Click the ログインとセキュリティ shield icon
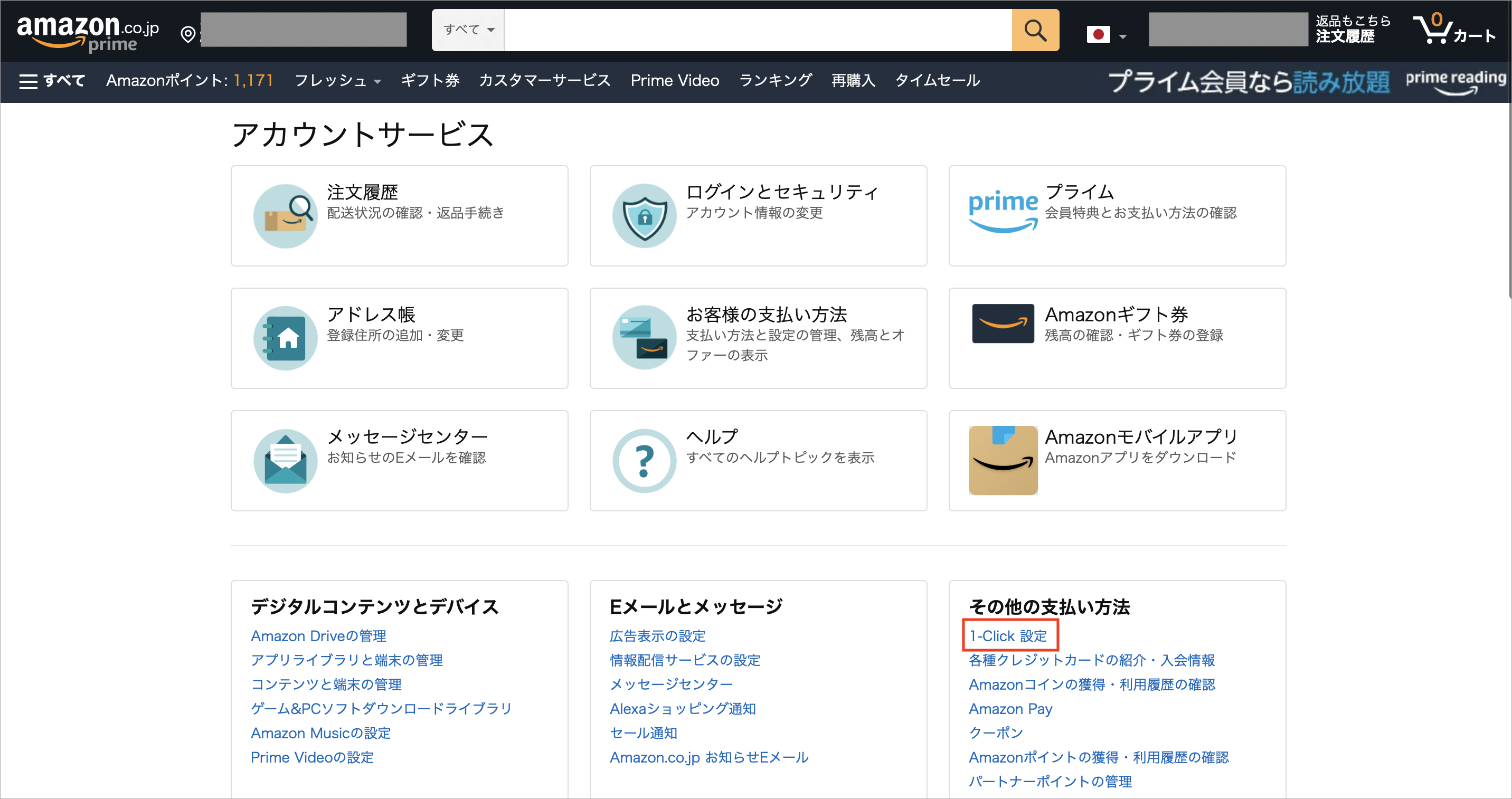The width and height of the screenshot is (1512, 799). pyautogui.click(x=645, y=216)
